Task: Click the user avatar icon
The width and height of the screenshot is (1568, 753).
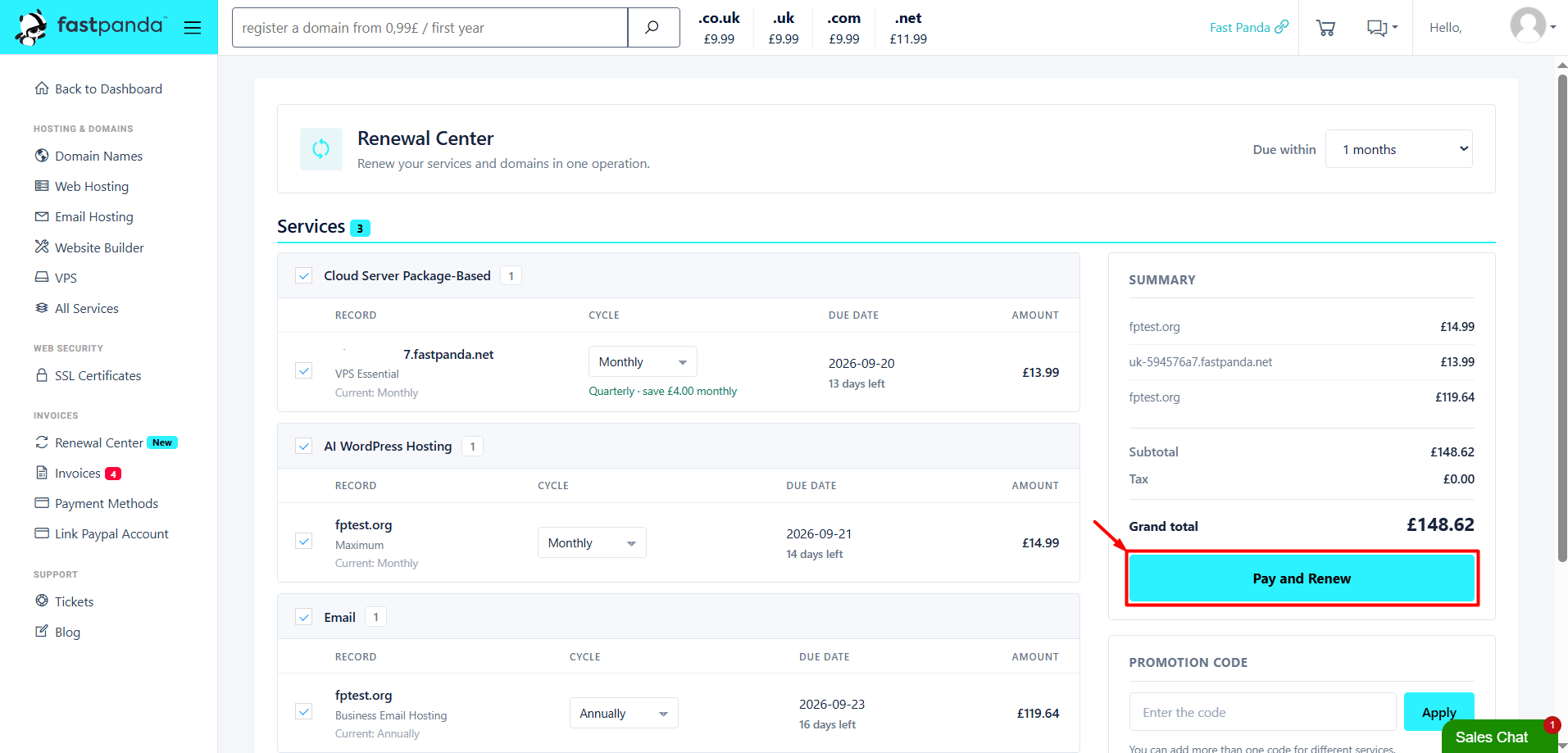Action: point(1528,25)
